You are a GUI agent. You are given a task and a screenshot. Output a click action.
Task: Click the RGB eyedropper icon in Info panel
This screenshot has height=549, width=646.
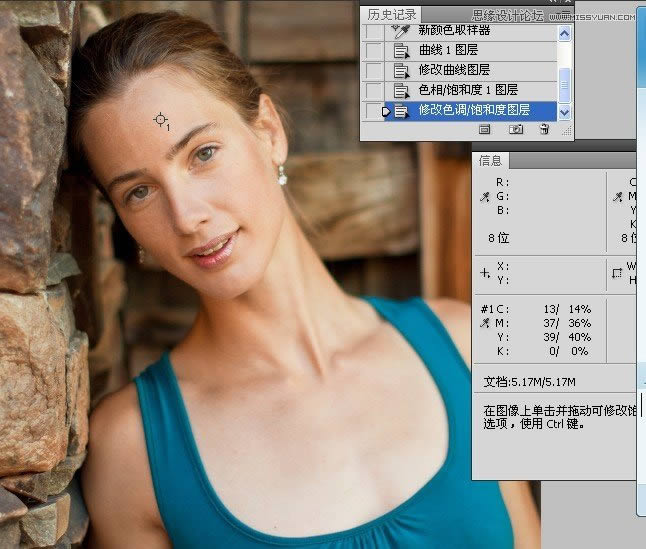(x=486, y=197)
